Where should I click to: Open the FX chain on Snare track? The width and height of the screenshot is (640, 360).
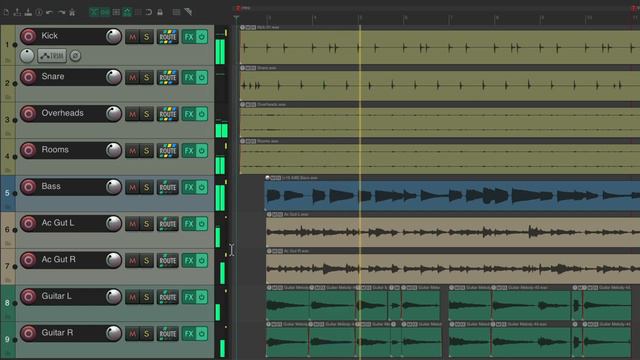pos(189,78)
